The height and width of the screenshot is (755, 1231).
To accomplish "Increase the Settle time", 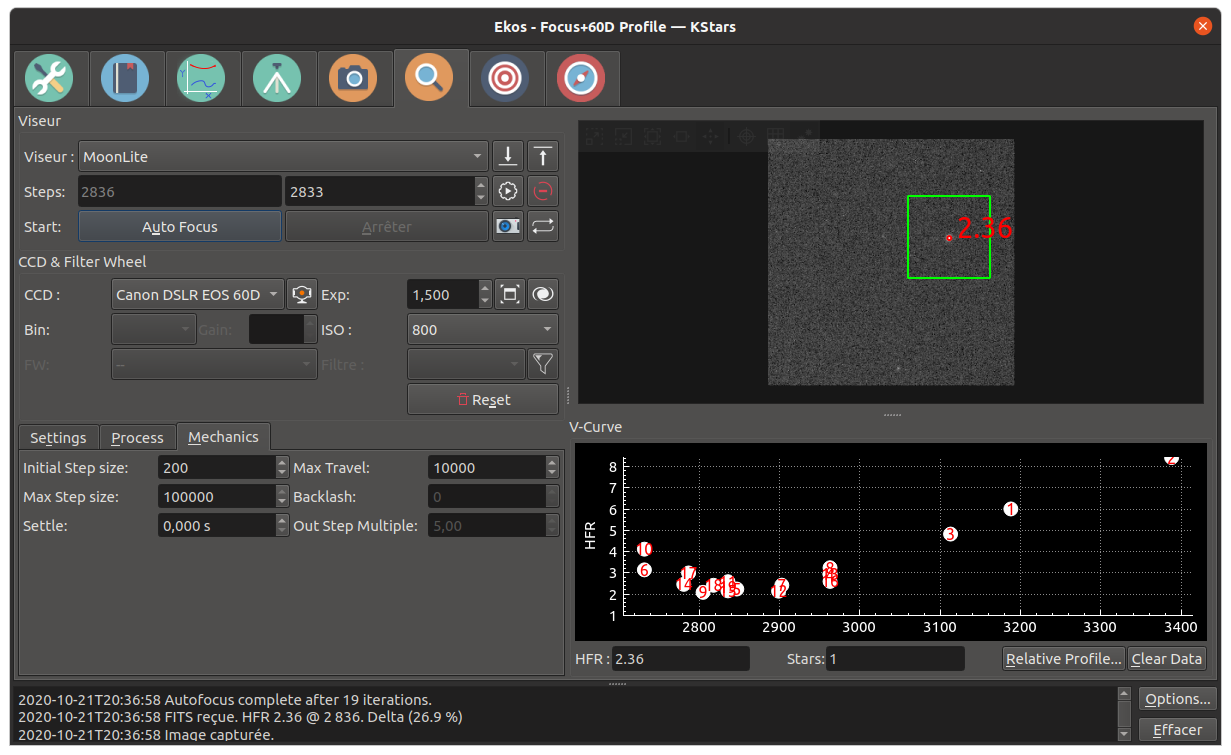I will pos(282,520).
